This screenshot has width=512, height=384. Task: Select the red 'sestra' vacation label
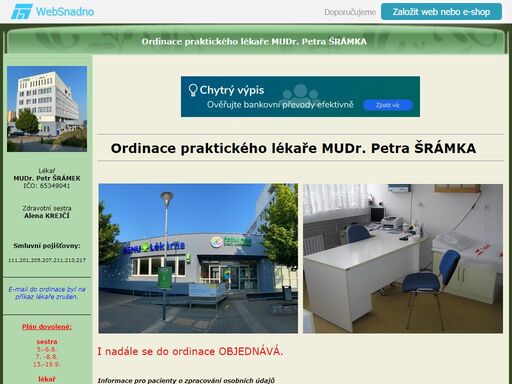click(x=47, y=342)
